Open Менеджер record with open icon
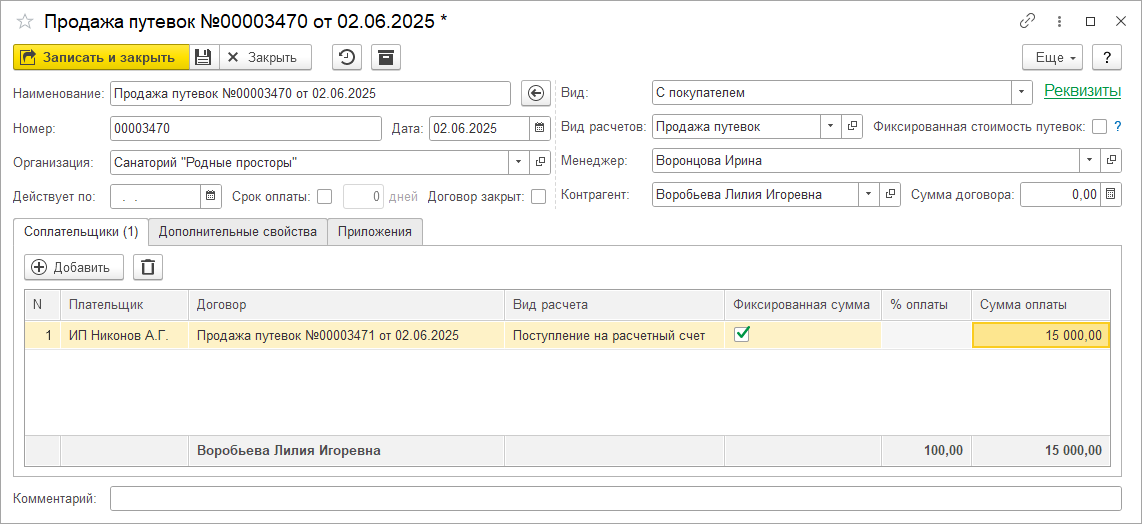Viewport: 1142px width, 524px height. pos(1111,160)
